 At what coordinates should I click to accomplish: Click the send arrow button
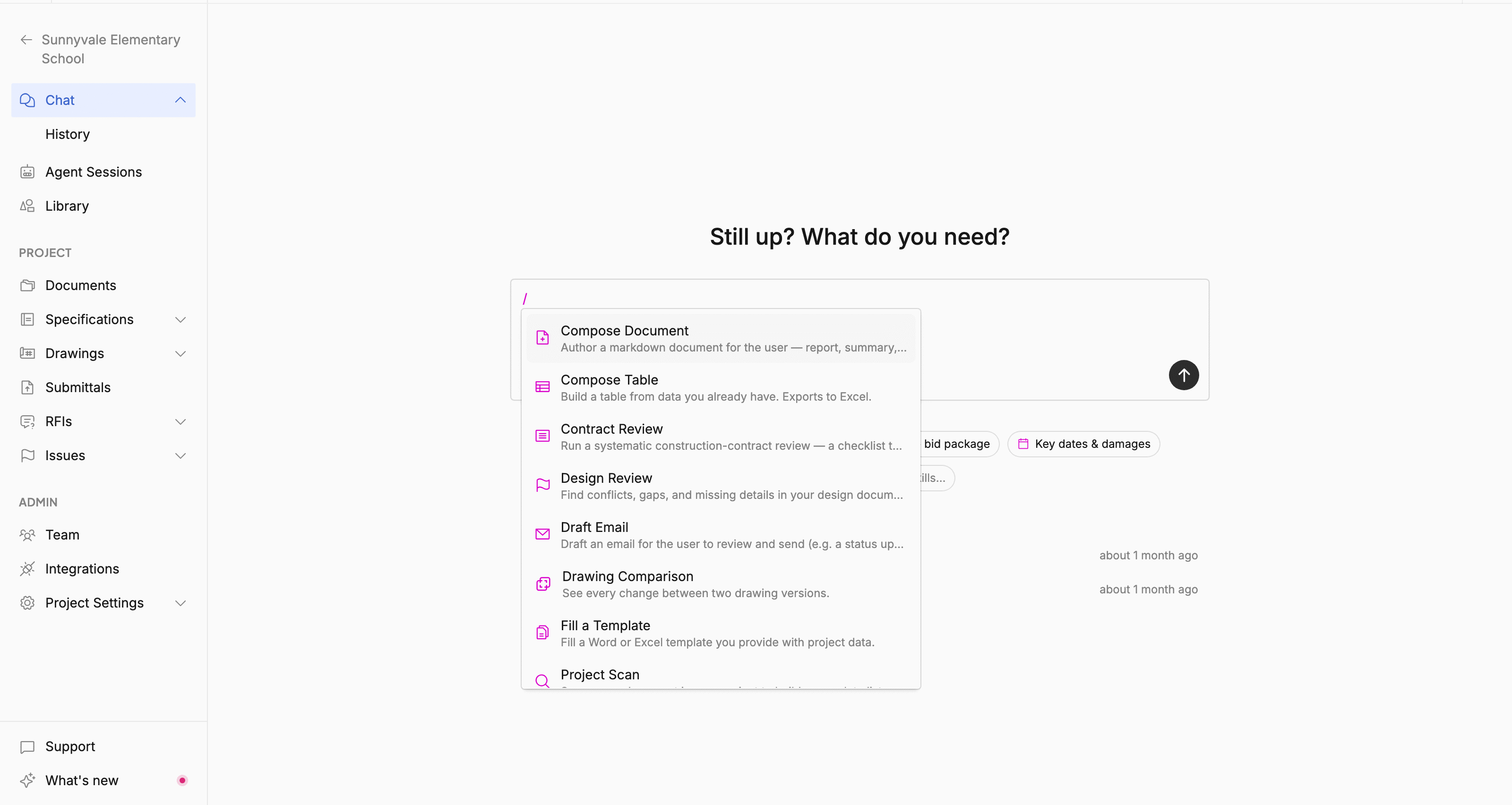[1183, 375]
